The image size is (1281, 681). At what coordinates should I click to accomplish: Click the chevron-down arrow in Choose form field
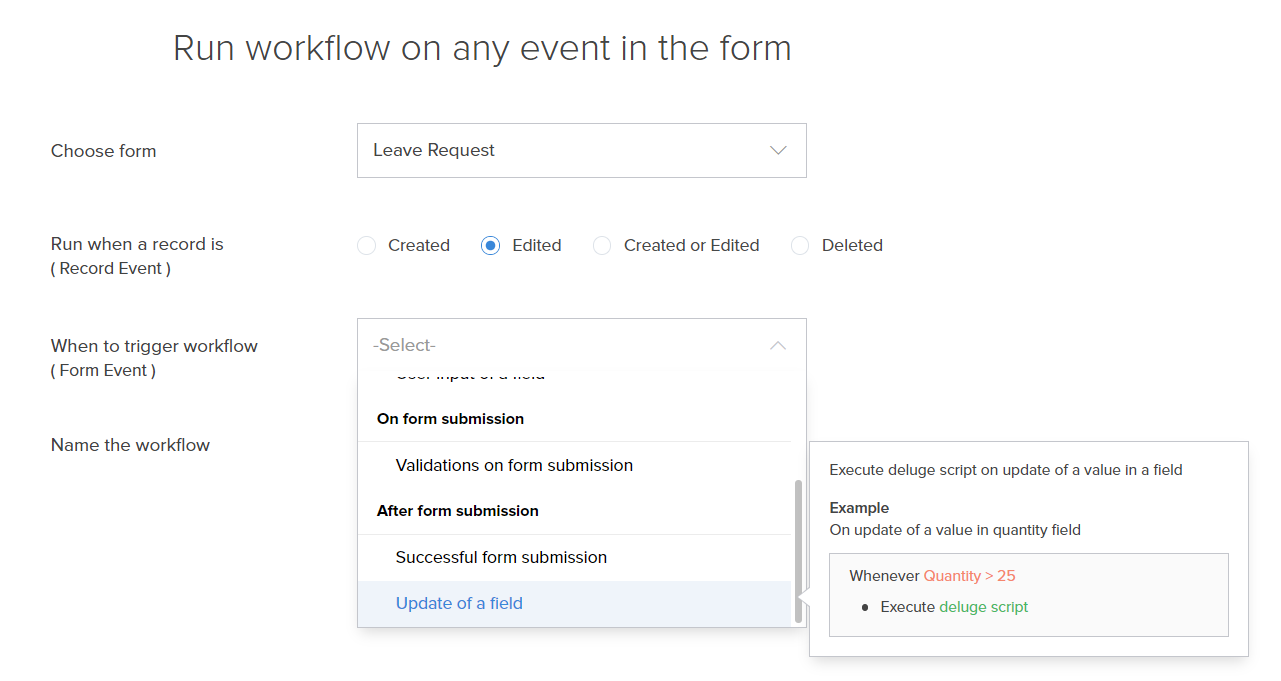point(778,151)
